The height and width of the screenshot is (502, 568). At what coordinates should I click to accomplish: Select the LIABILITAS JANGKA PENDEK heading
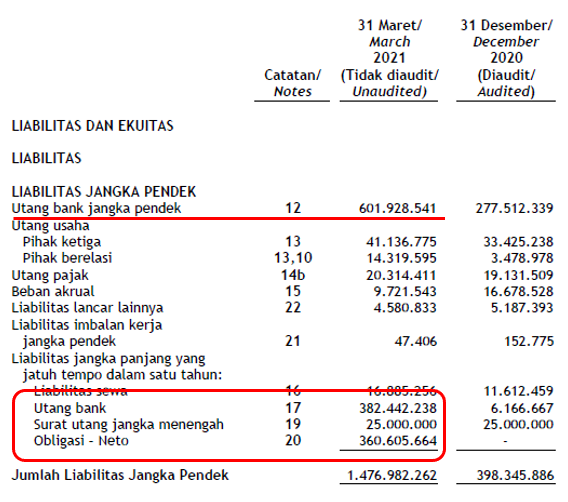pos(104,192)
